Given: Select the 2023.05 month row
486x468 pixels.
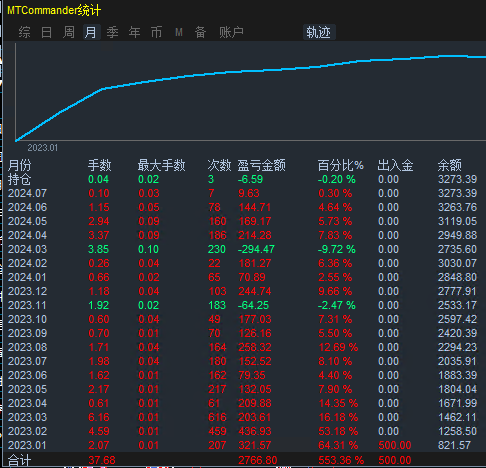Looking at the screenshot, I should (x=243, y=389).
